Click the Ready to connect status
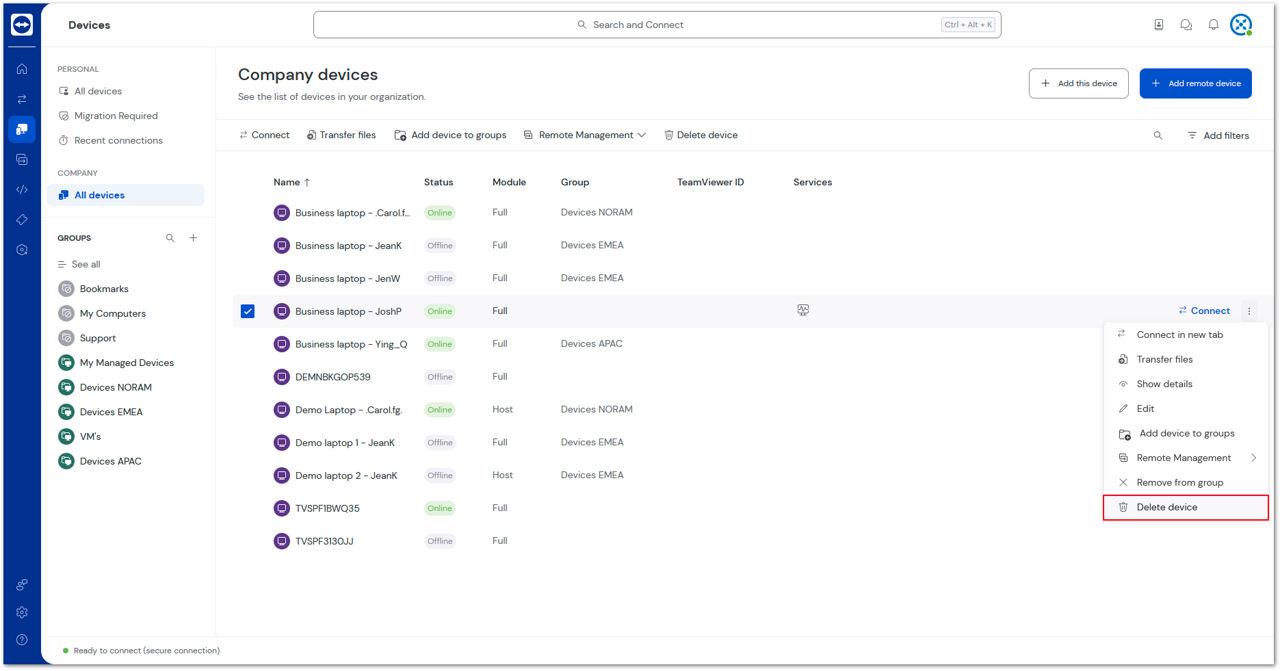Viewport: 1280px width, 671px height. (x=140, y=651)
